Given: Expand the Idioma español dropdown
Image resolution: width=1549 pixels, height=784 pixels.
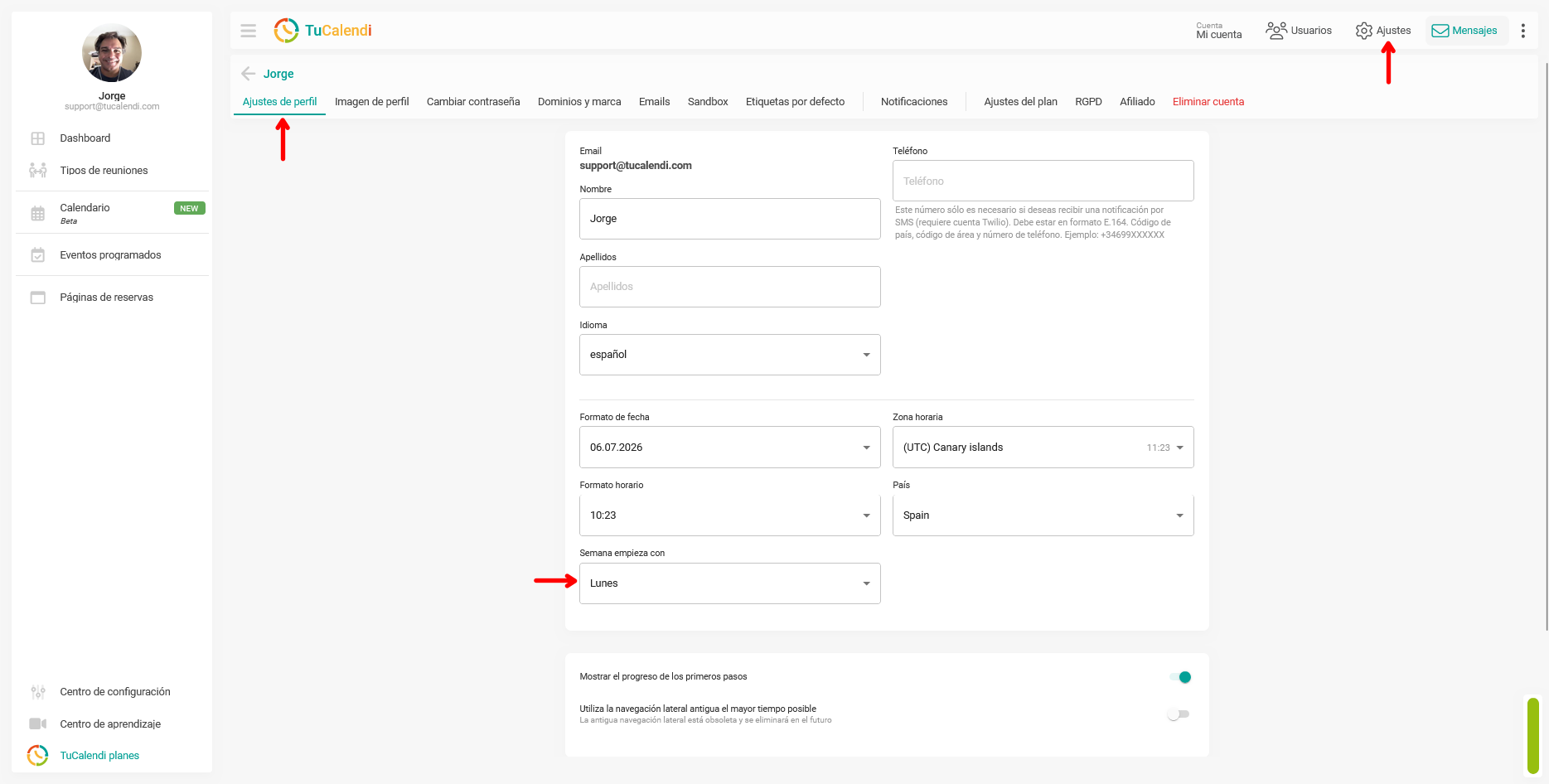Looking at the screenshot, I should click(729, 355).
